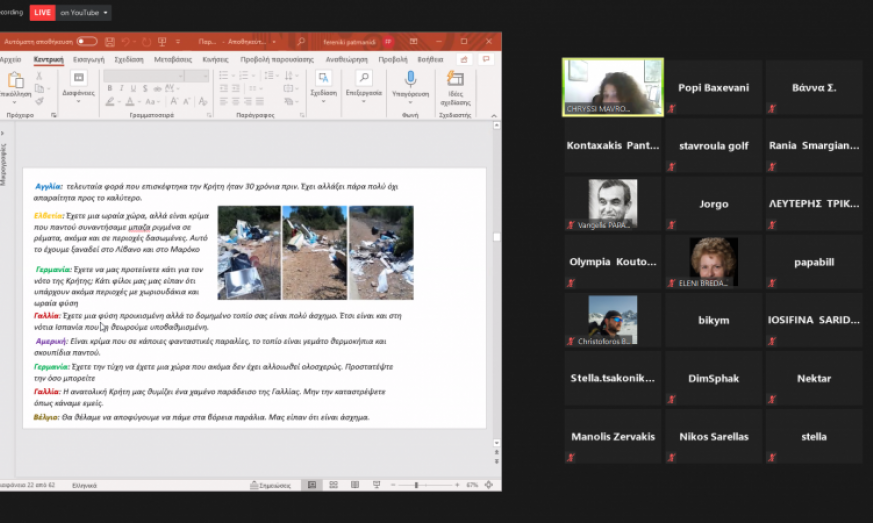Click the Save floppy disk icon

click(x=110, y=42)
